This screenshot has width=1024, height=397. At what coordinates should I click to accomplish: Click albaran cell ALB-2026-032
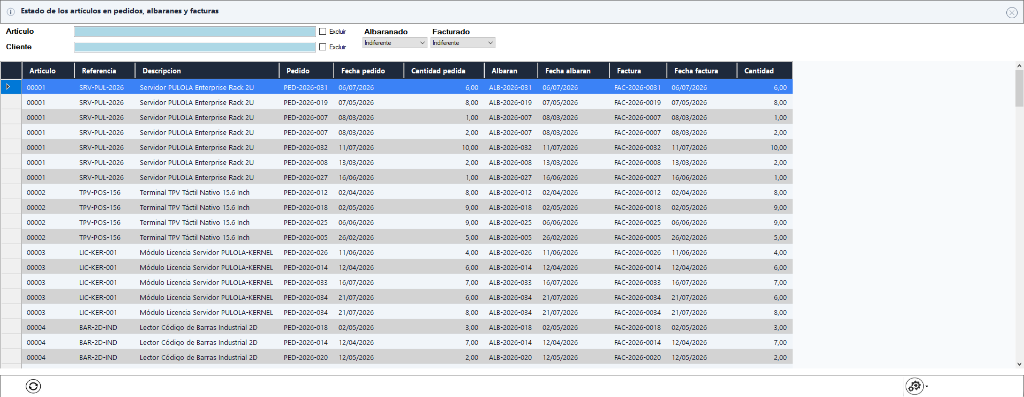pyautogui.click(x=511, y=147)
